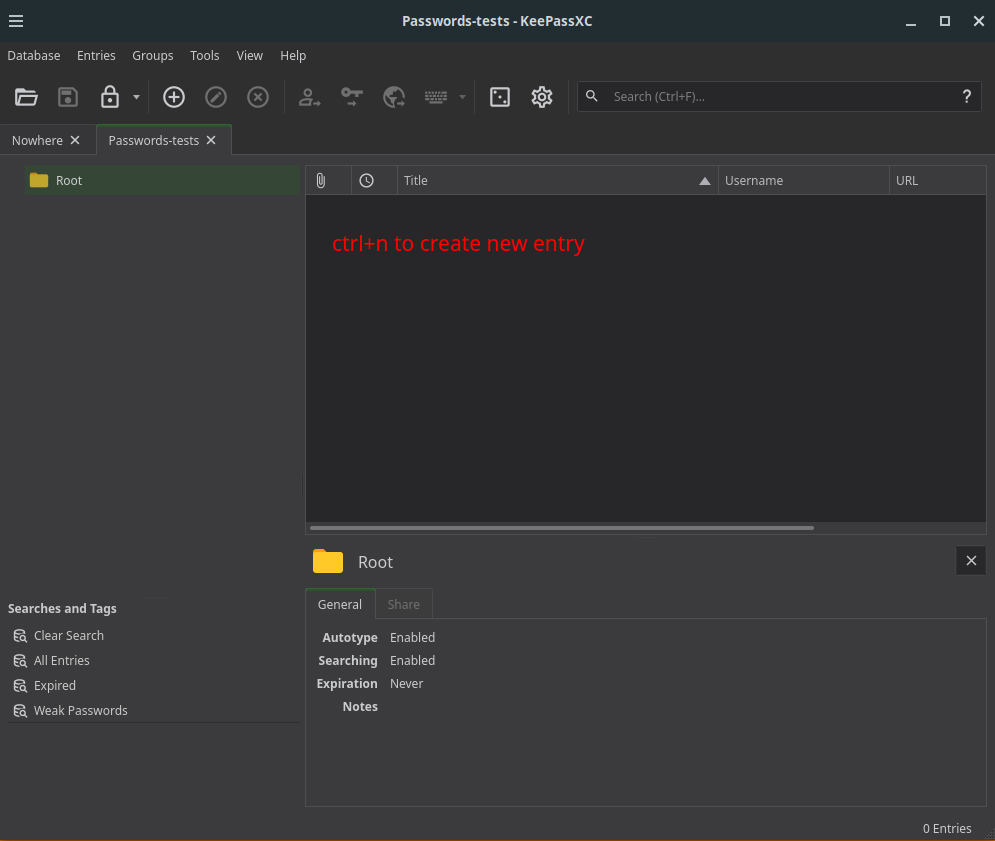Click the attachment paperclip column header
Screen dimensions: 995x841
click(321, 181)
